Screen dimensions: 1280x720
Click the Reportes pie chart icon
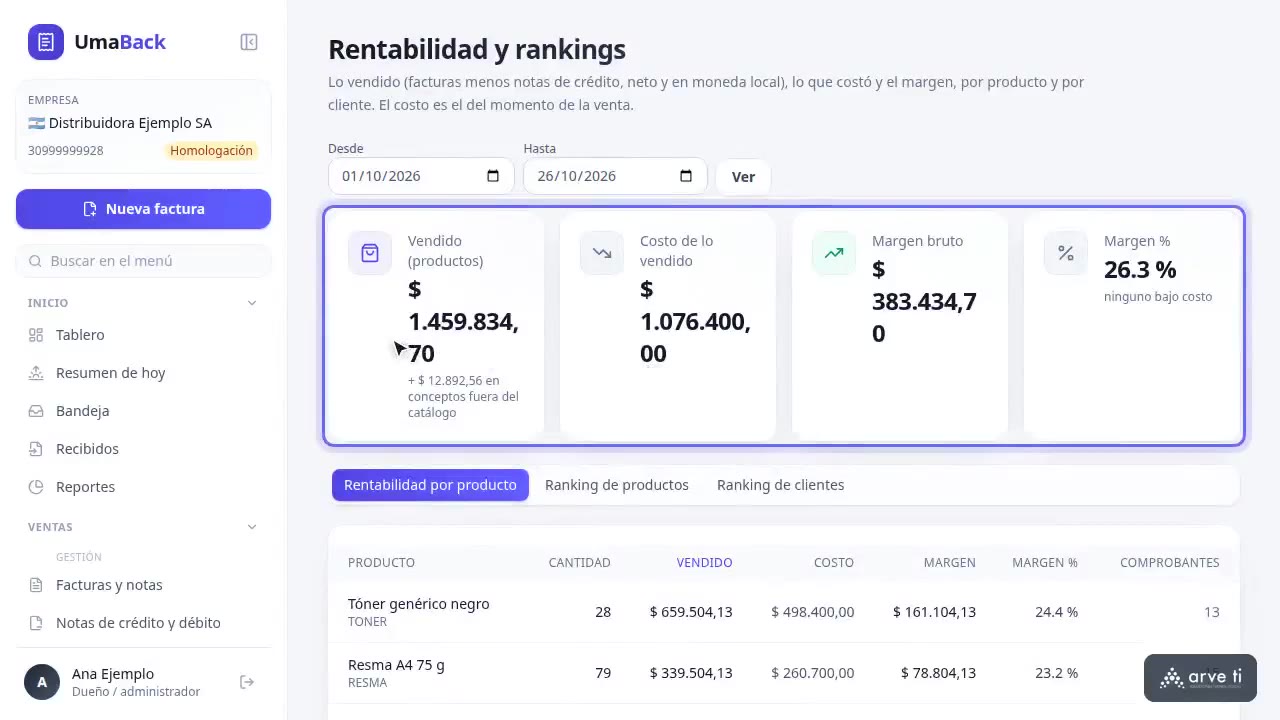pos(36,487)
